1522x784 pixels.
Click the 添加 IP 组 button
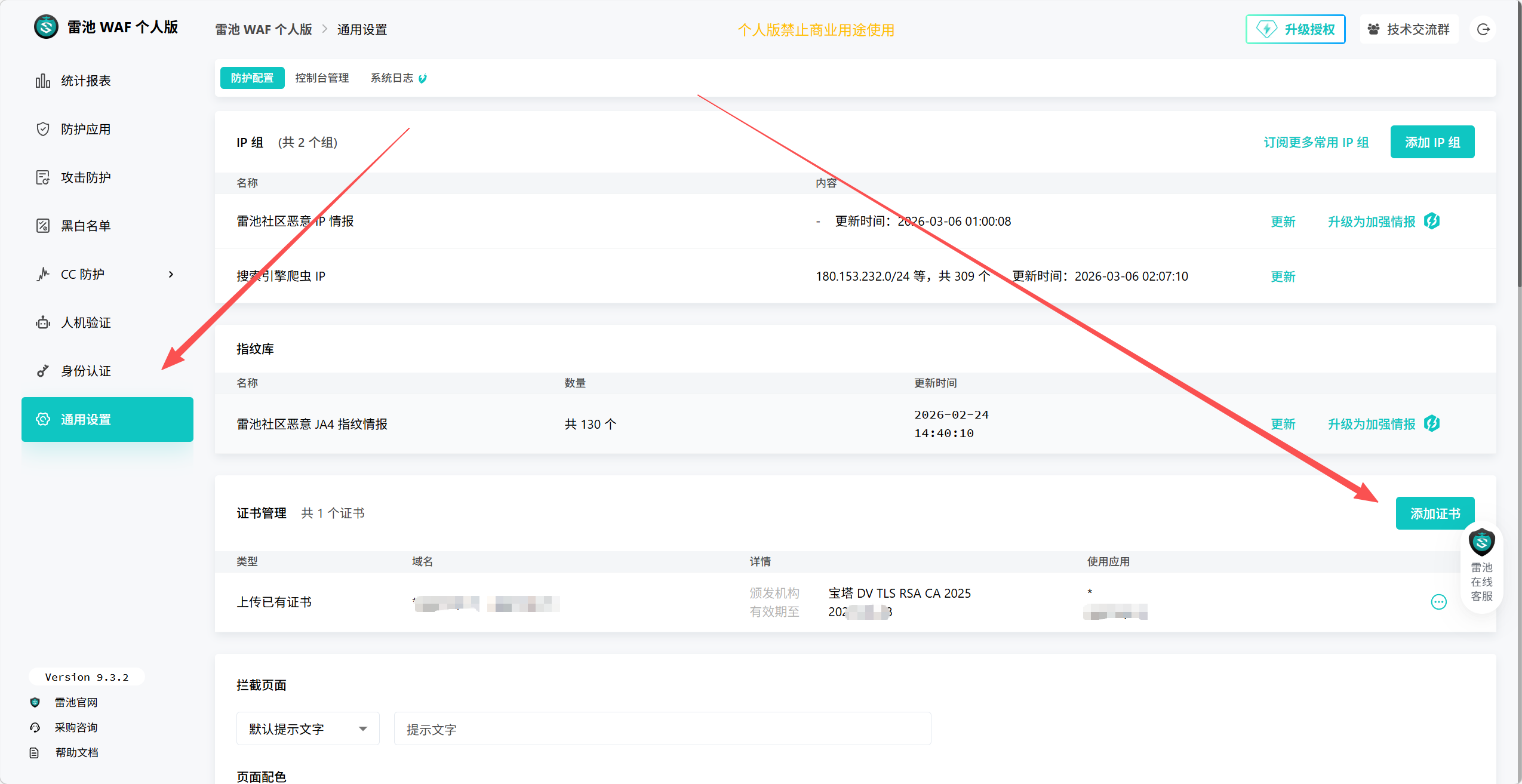1432,142
